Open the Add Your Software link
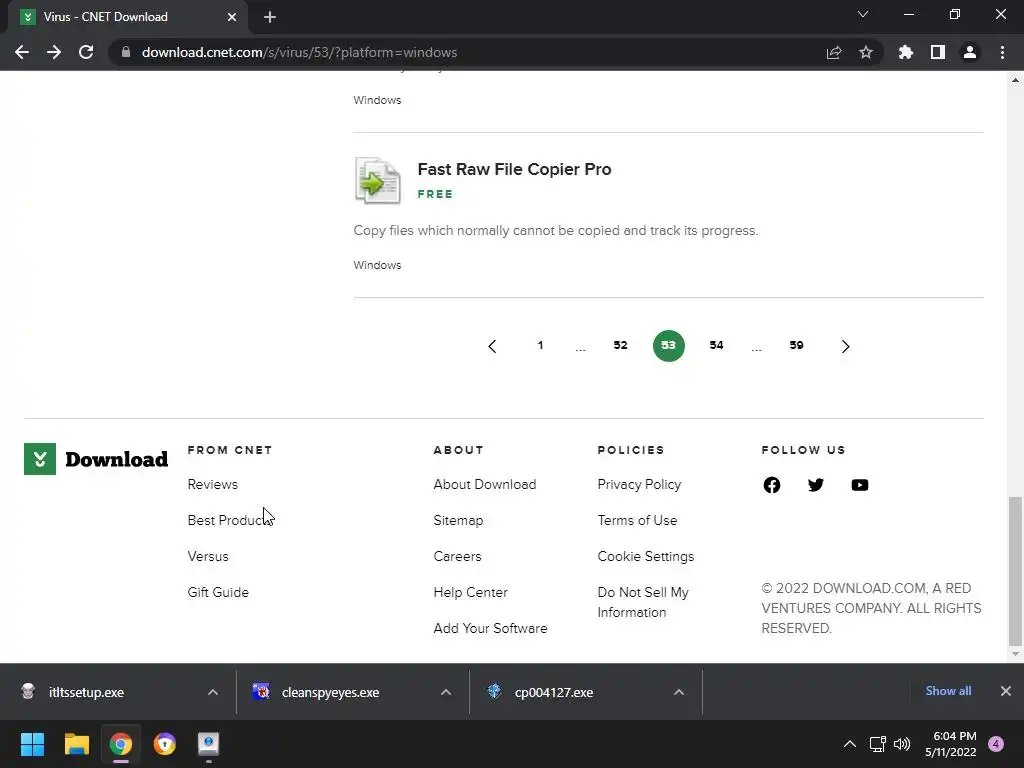The image size is (1024, 768). 490,628
